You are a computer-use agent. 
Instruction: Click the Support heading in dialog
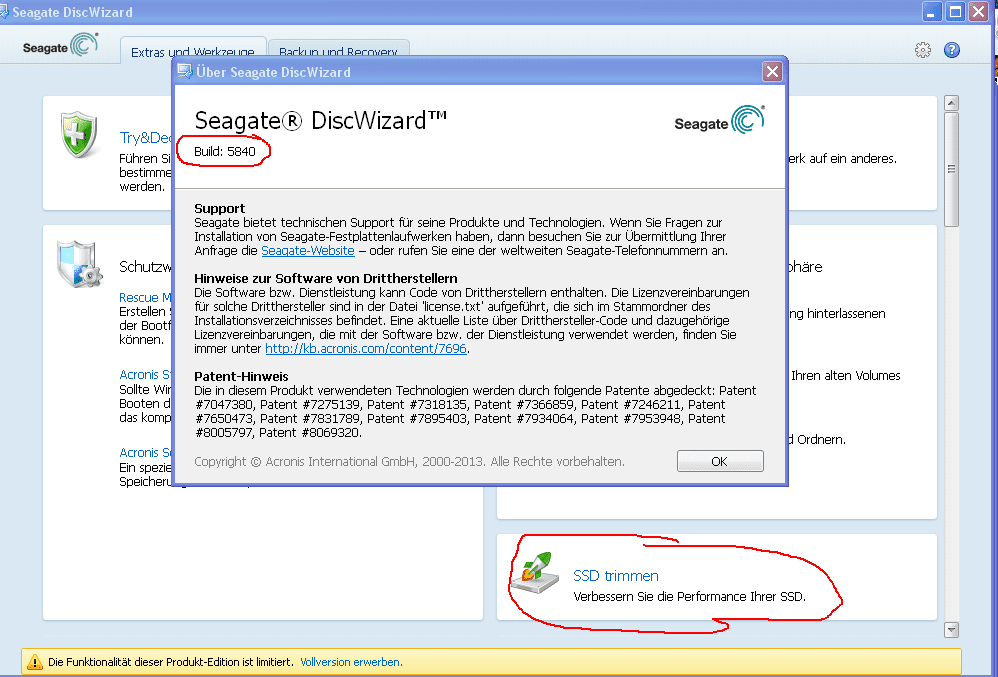coord(220,209)
